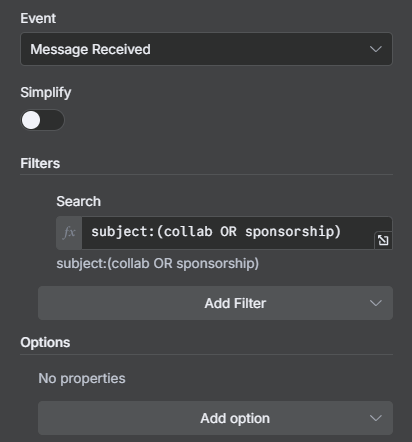412x442 pixels.
Task: Click the grey subject query hint below Search
Action: click(157, 264)
